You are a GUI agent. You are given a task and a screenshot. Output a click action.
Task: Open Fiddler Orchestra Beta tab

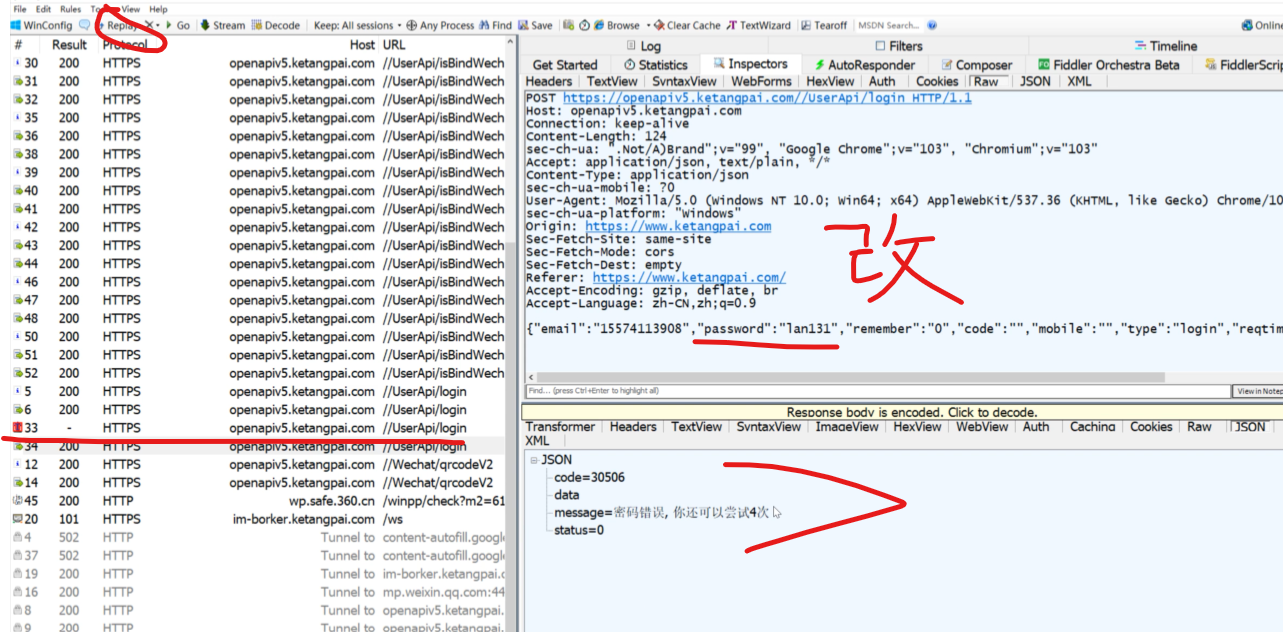1108,64
